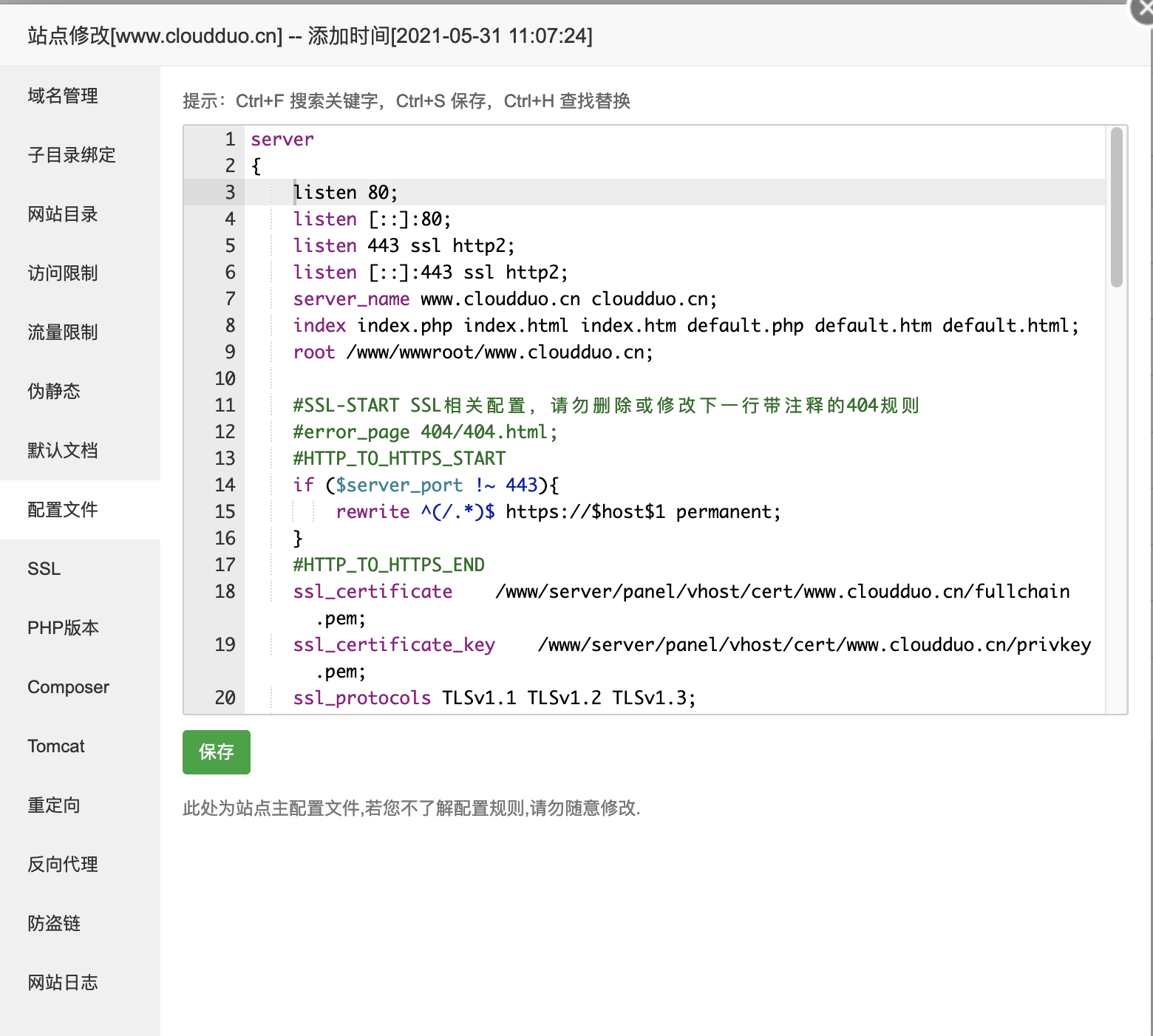1153x1036 pixels.
Task: Select the 配置文件 tab
Action: [80, 510]
